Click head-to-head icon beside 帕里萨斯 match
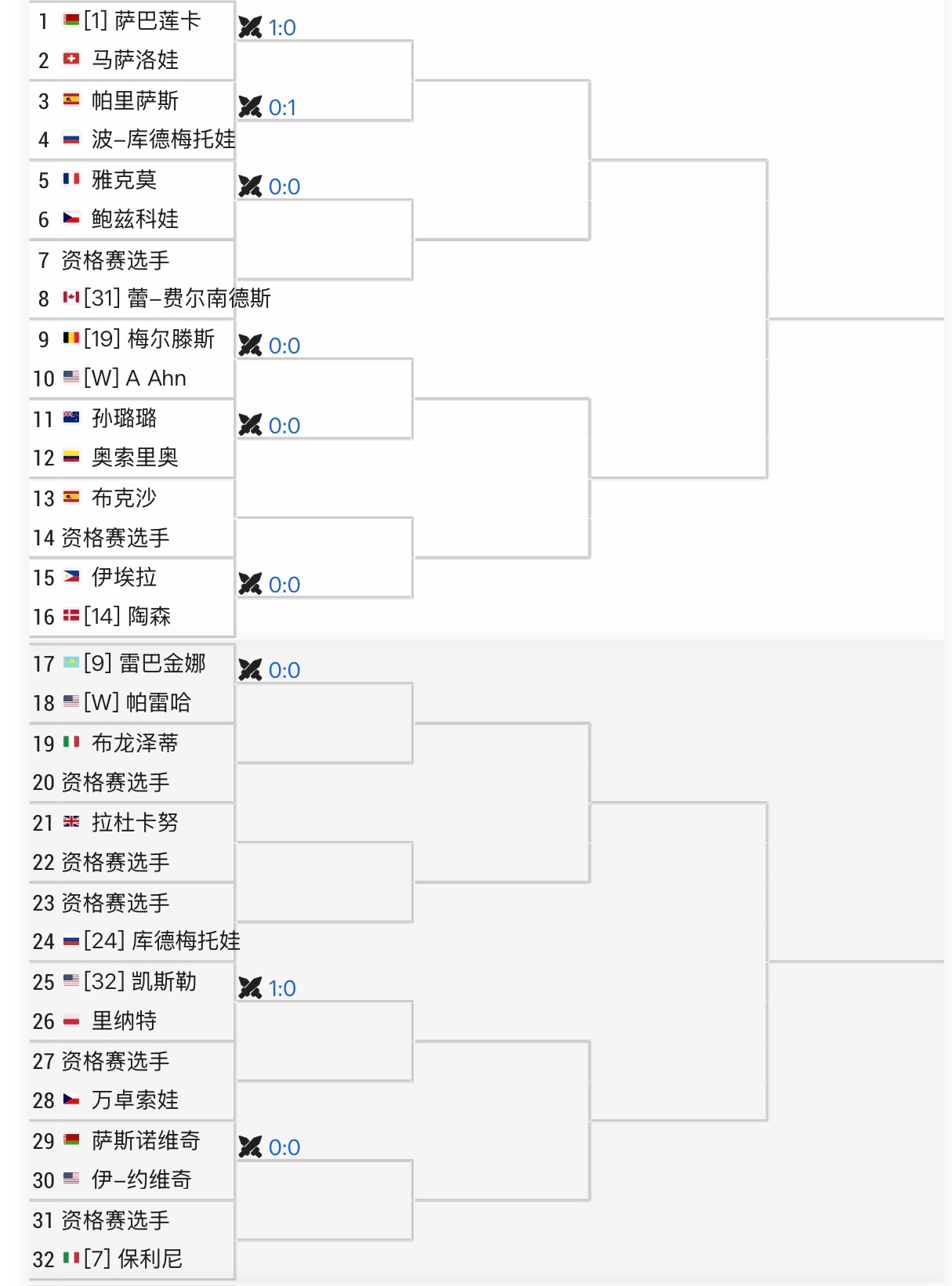The image size is (952, 1286). click(x=250, y=107)
